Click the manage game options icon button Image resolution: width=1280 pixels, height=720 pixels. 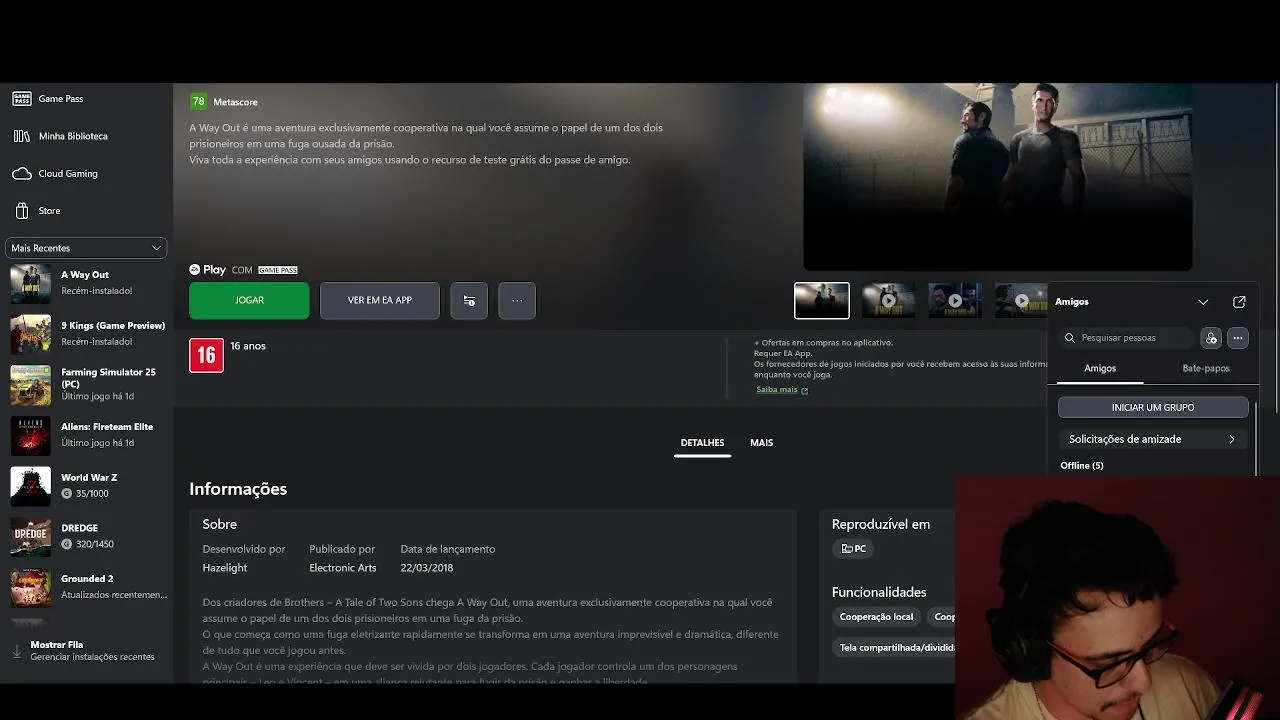point(469,300)
